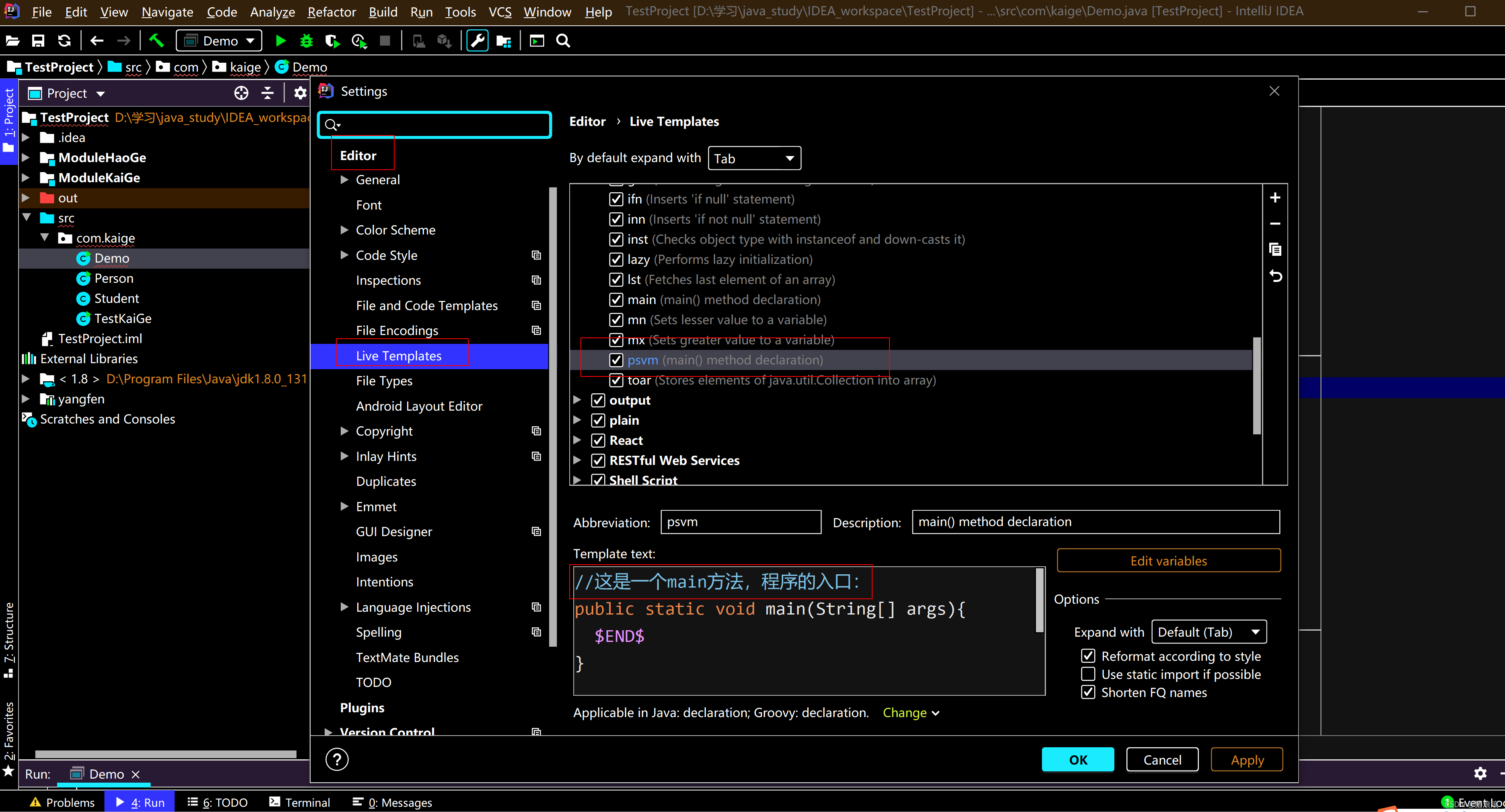Viewport: 1505px width, 812px height.
Task: Open the 6: TODO tool window tab
Action: coord(217,802)
